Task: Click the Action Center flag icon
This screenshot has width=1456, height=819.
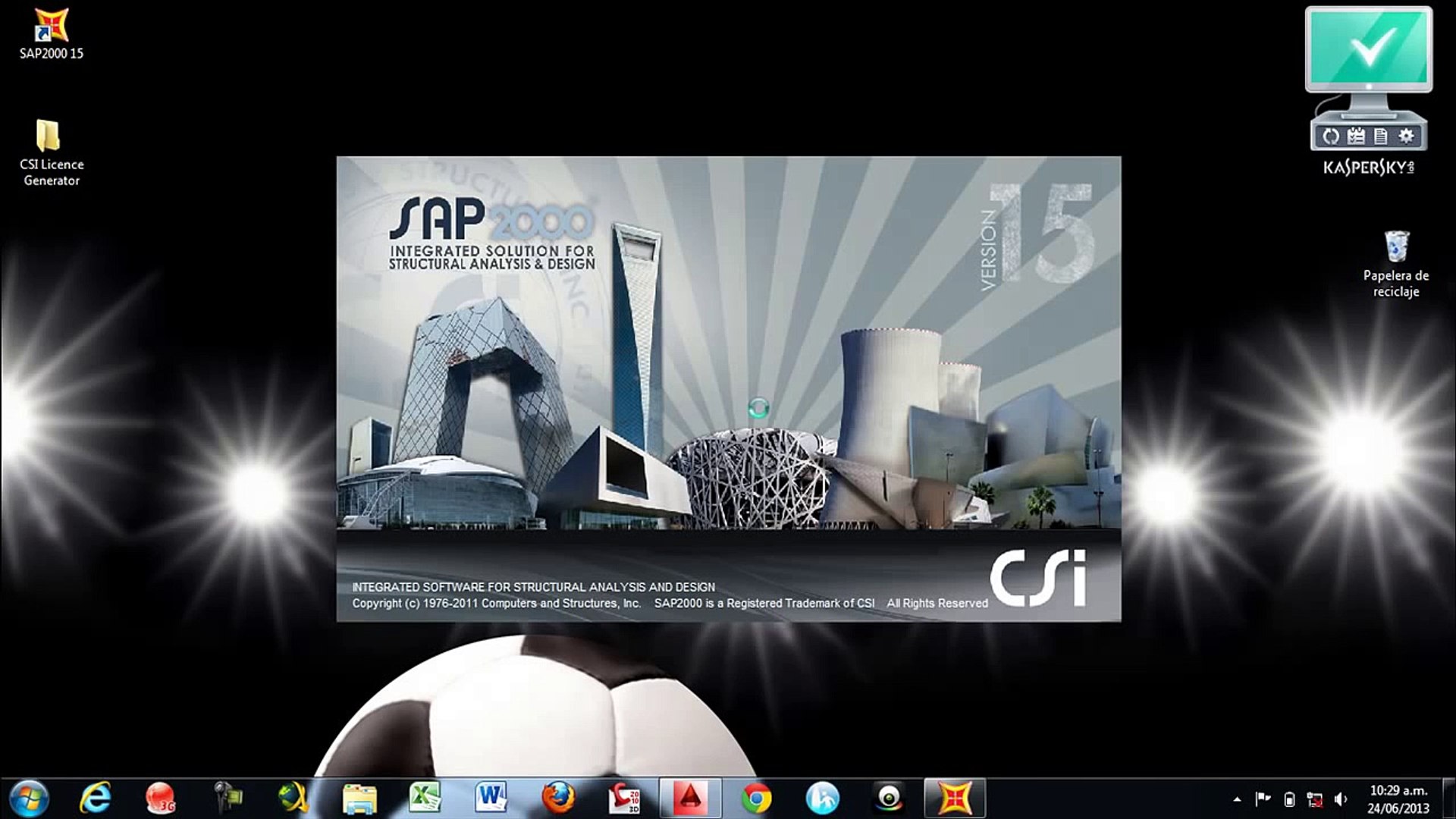Action: tap(1262, 799)
